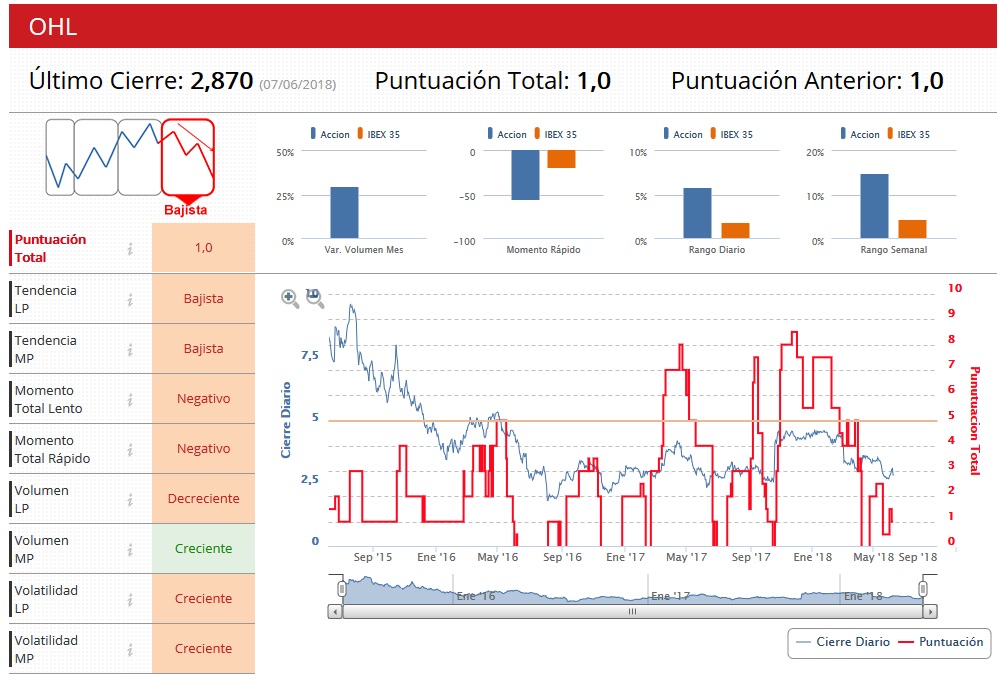The width and height of the screenshot is (1004, 674).
Task: Open info icon for Momento Total Rápido
Action: pos(130,449)
